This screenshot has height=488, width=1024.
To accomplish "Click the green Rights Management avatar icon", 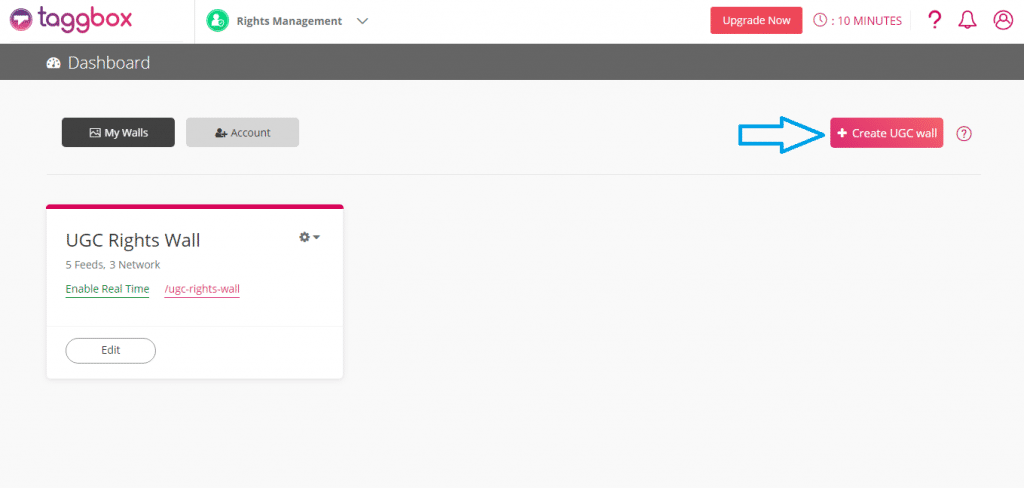I will (217, 21).
